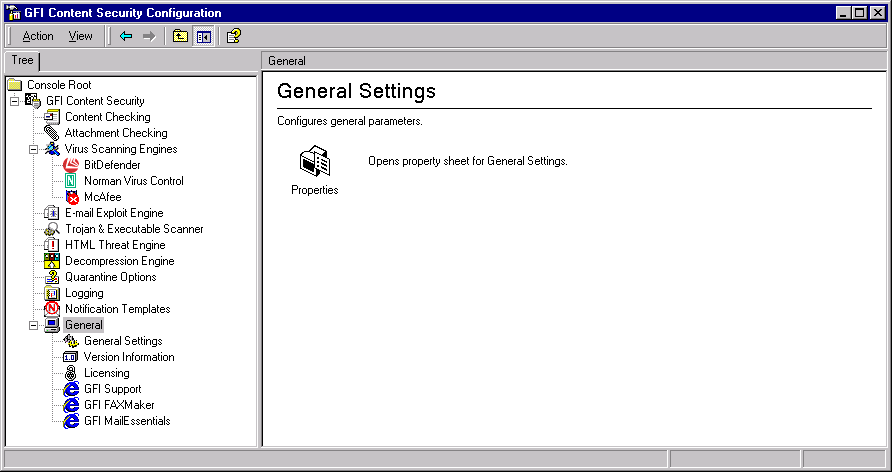Select the Content Checking label

[108, 117]
